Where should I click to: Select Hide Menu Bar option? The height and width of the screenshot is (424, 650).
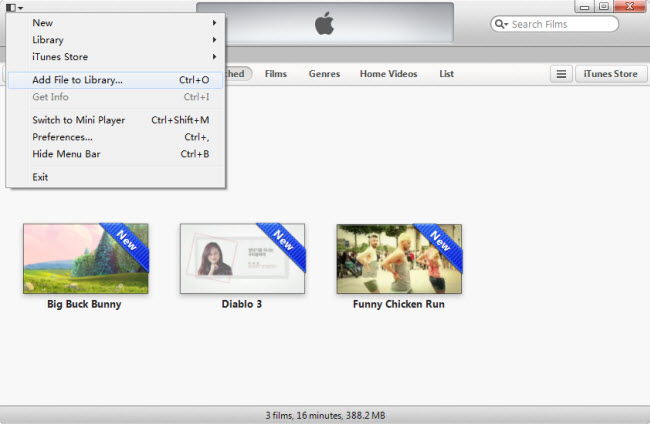115,154
